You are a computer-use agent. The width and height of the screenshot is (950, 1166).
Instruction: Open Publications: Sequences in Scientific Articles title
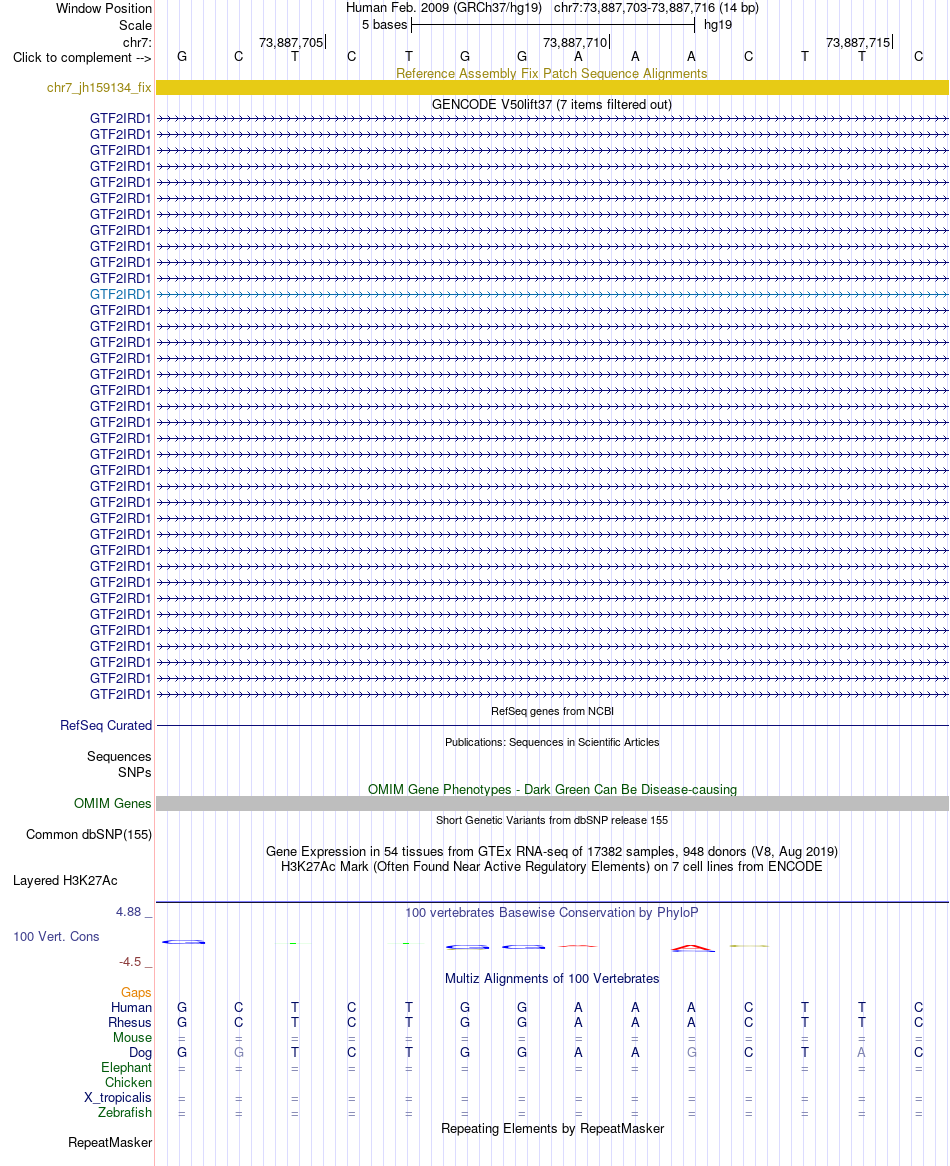tap(552, 742)
